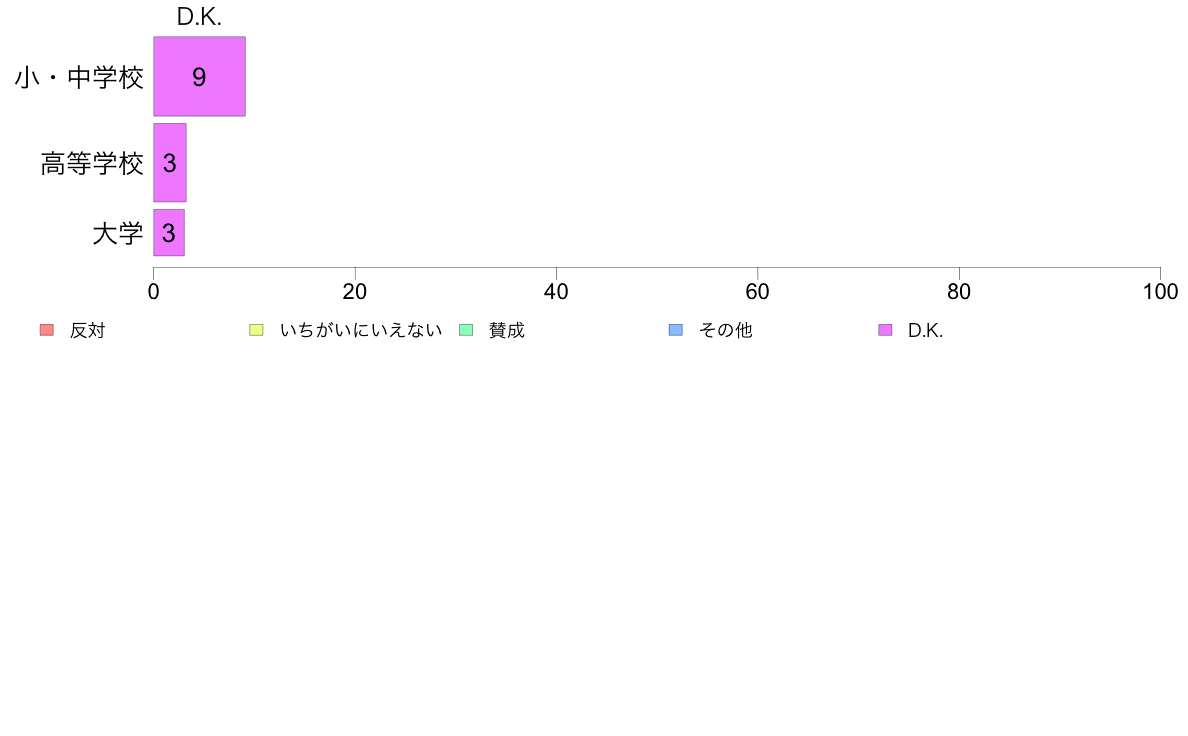
Task: Click the D.K. legend text
Action: 925,330
